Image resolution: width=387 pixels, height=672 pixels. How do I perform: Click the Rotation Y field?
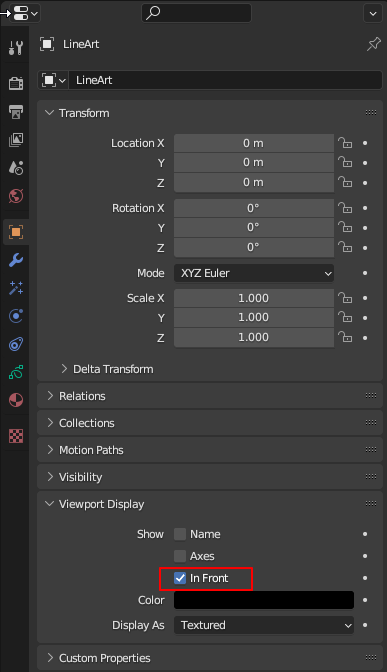tap(254, 228)
